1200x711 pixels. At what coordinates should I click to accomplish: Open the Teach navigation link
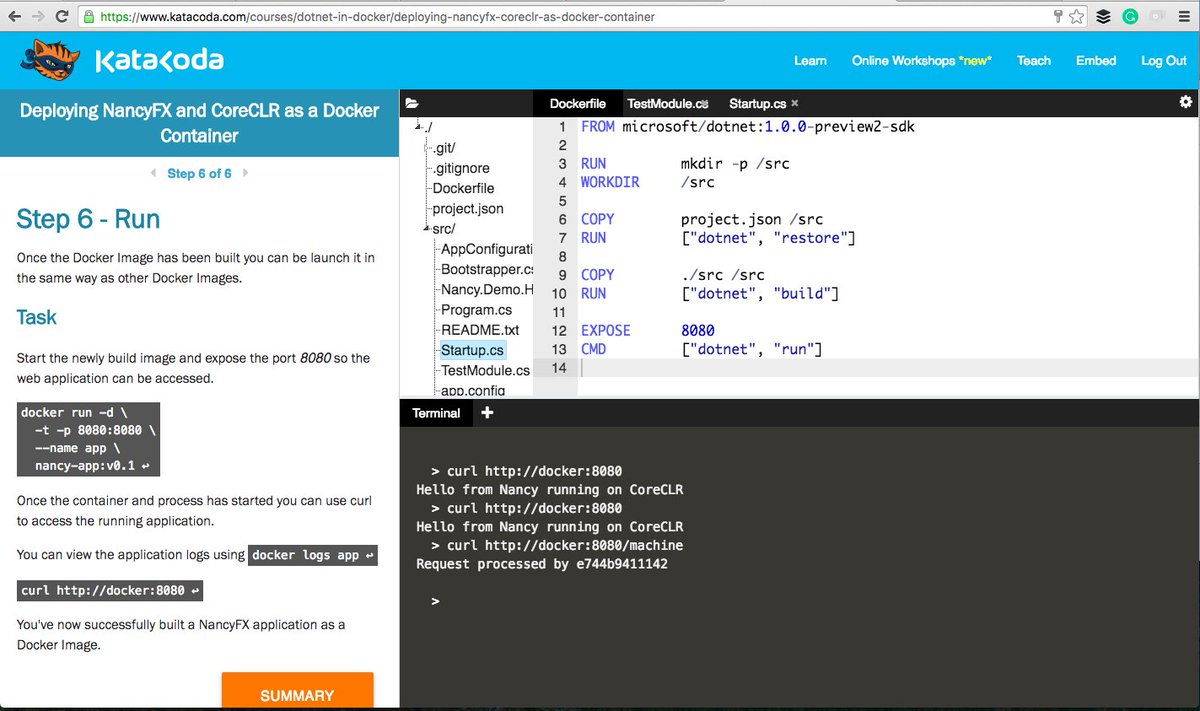point(1034,61)
